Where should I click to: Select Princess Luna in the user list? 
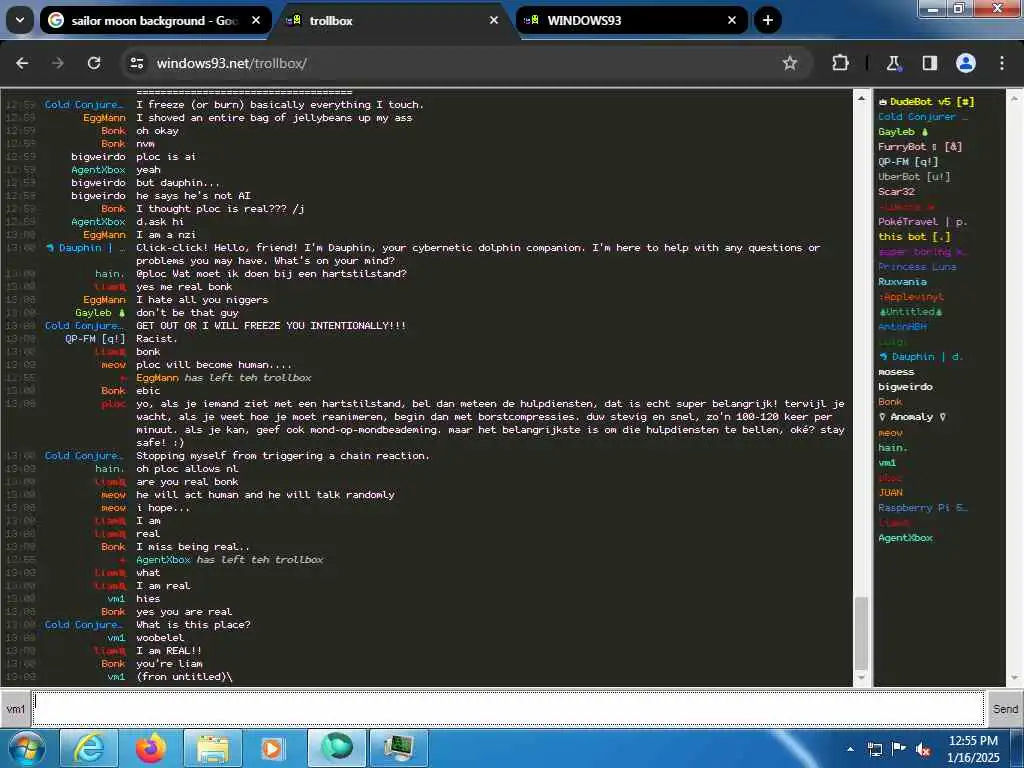917,267
